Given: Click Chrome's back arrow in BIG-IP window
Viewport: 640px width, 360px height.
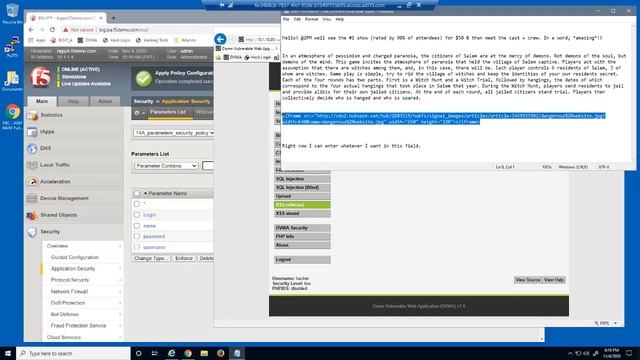Looking at the screenshot, I should click(x=31, y=30).
